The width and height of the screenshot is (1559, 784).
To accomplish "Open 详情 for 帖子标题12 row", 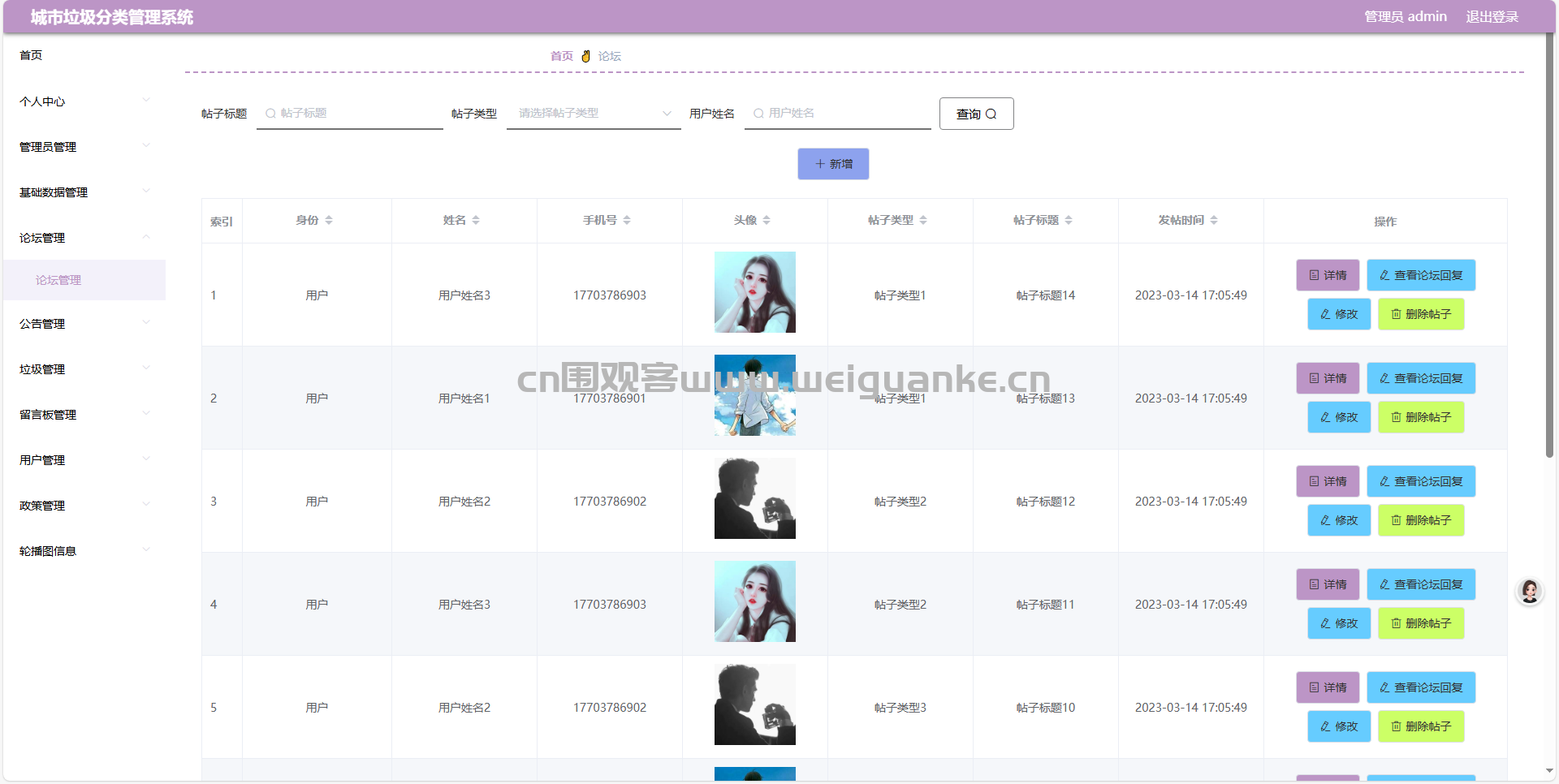I will tap(1328, 481).
